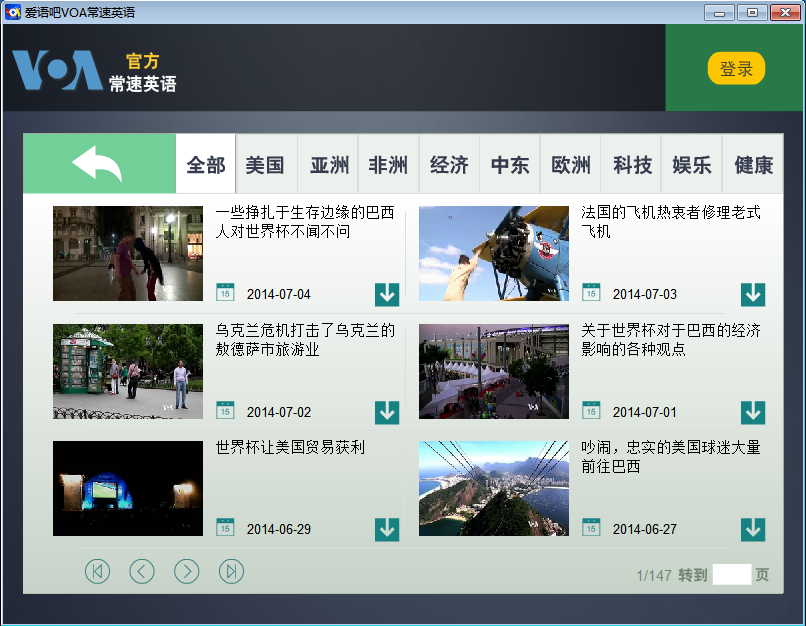806x626 pixels.
Task: Click the VOA logo in header
Action: point(57,70)
